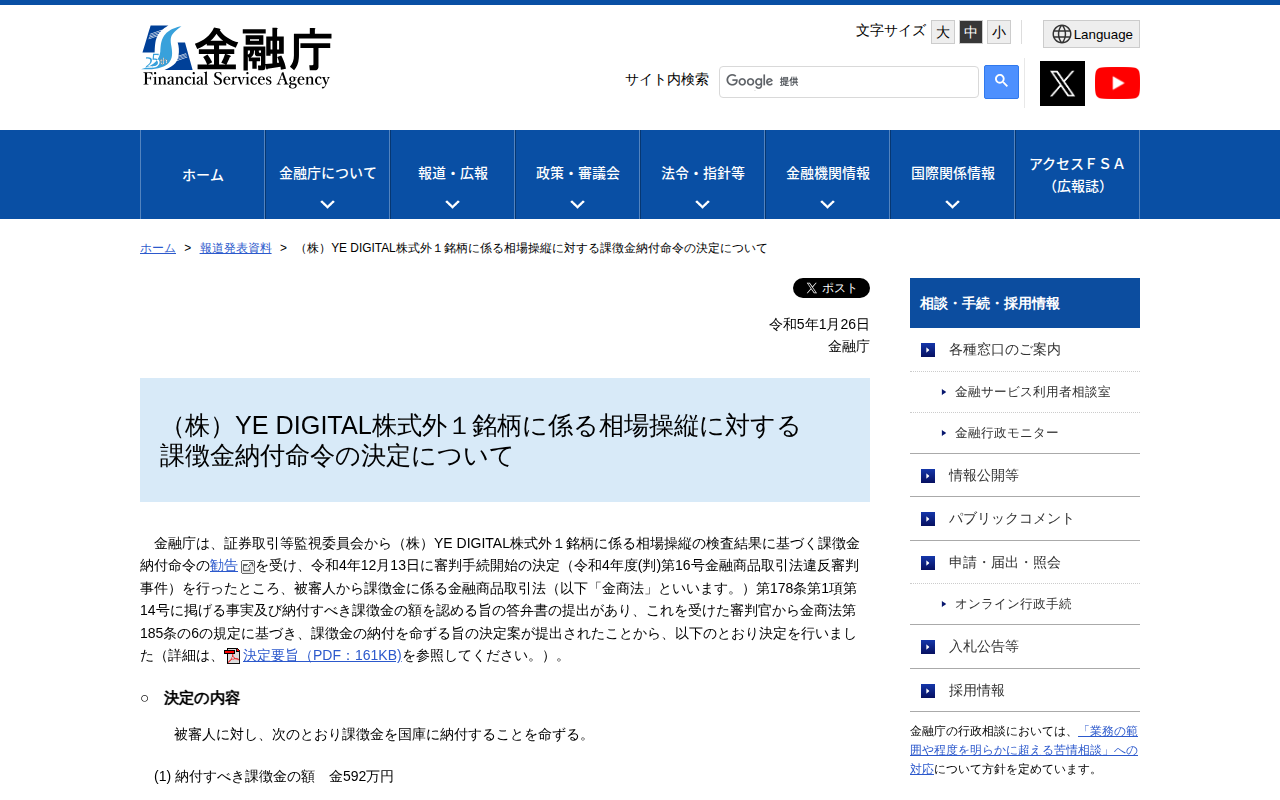
Task: Click the 決定の内容 heading text
Action: (202, 698)
